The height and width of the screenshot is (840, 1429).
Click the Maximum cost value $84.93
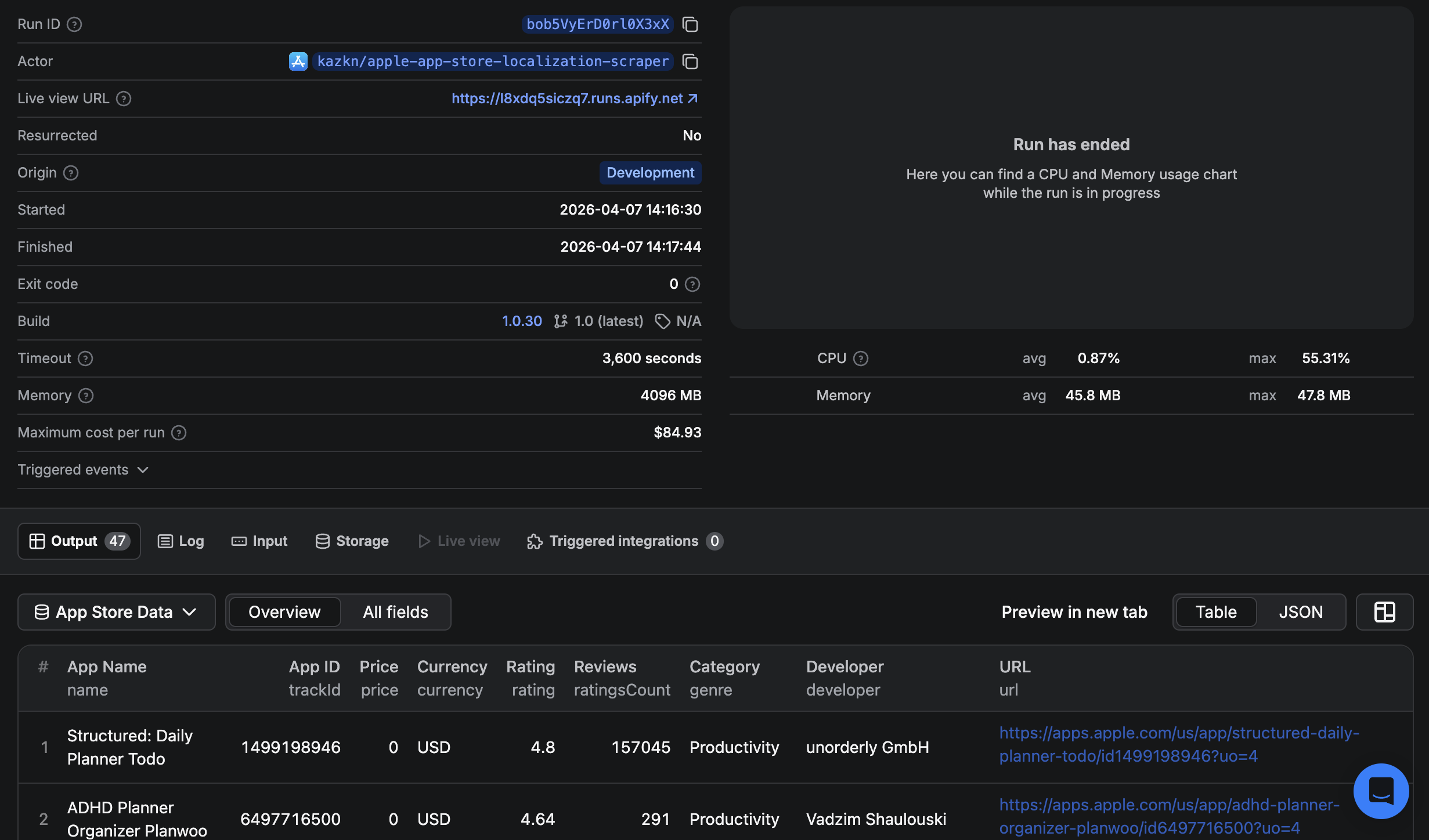(x=677, y=433)
